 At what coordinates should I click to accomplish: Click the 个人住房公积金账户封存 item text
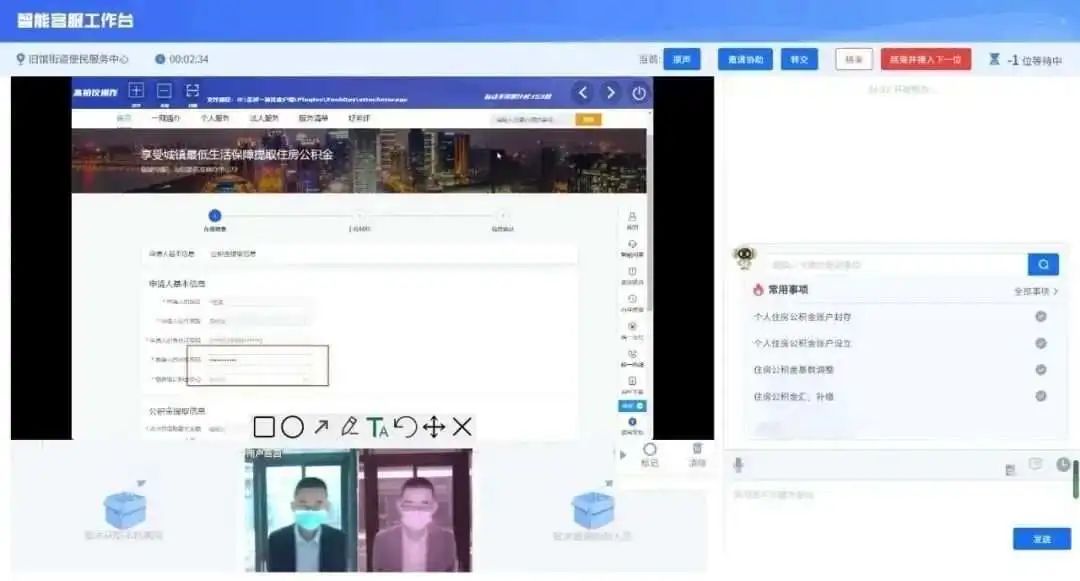pos(802,317)
